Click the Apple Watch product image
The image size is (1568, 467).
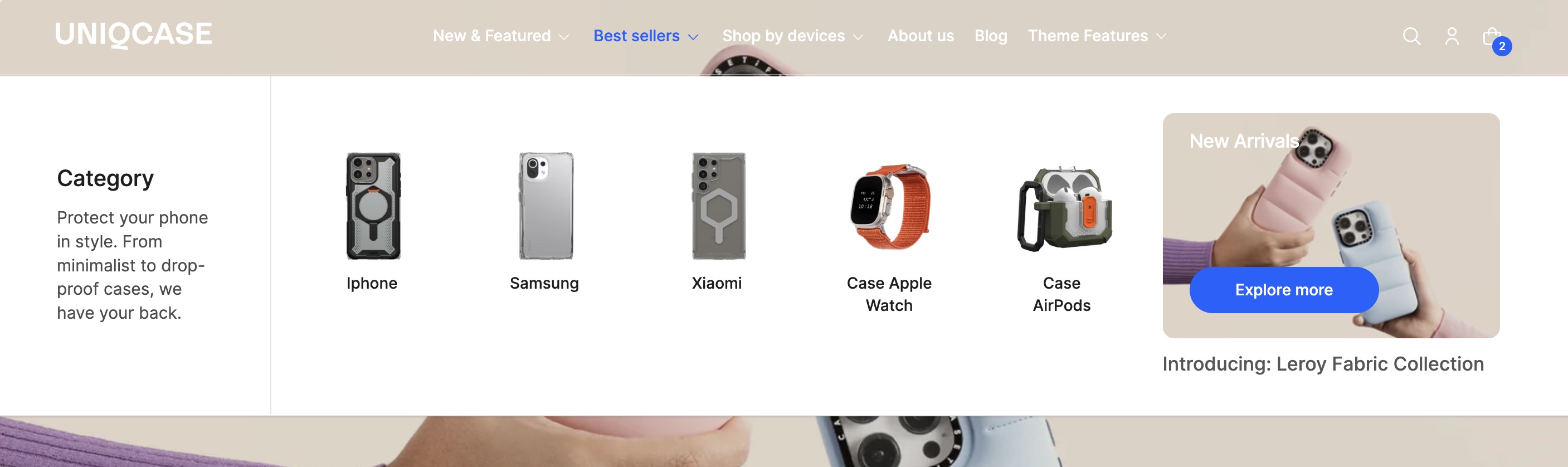(890, 207)
